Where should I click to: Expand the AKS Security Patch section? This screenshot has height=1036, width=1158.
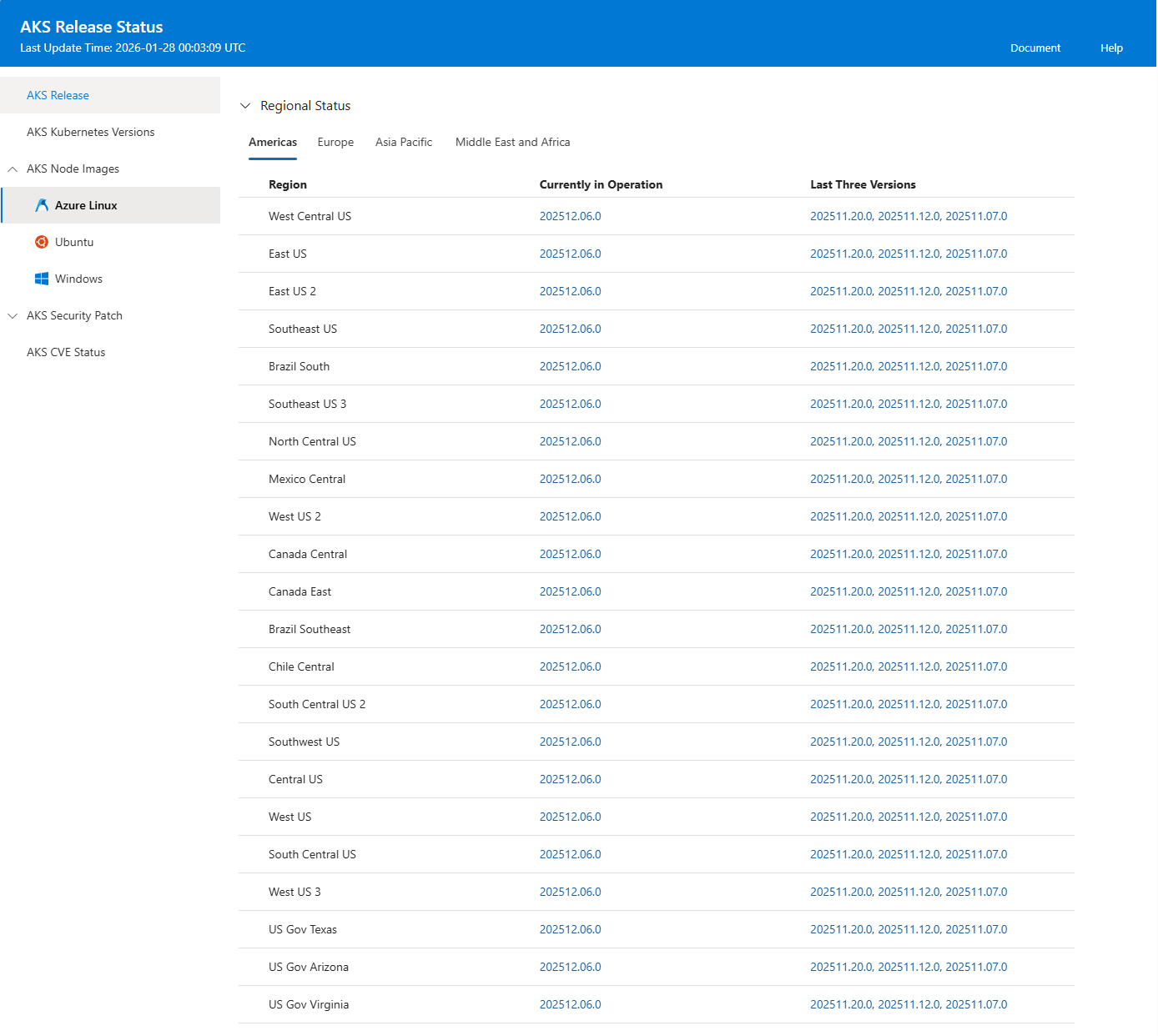point(12,315)
